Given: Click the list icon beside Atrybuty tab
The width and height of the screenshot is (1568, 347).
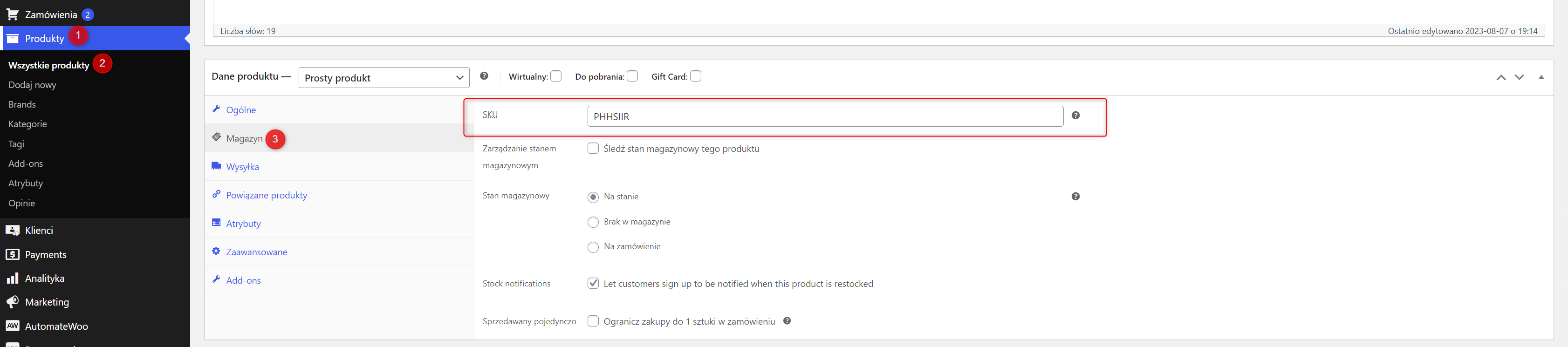Looking at the screenshot, I should tap(216, 223).
